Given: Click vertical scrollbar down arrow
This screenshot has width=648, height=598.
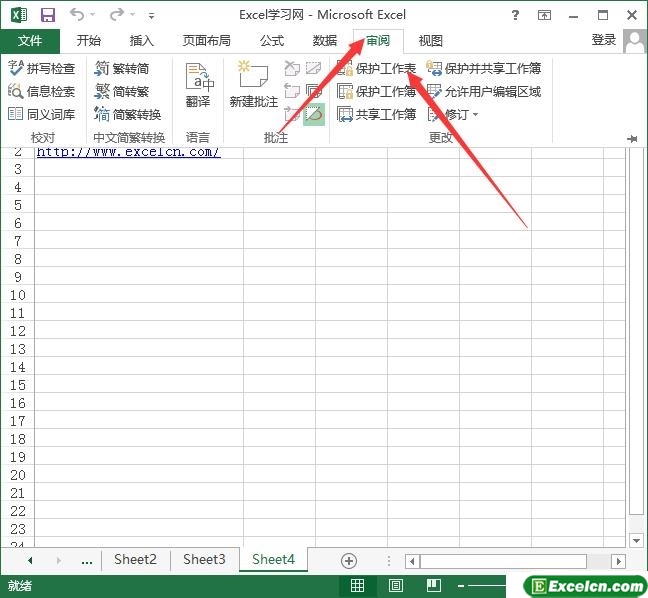Looking at the screenshot, I should point(636,540).
